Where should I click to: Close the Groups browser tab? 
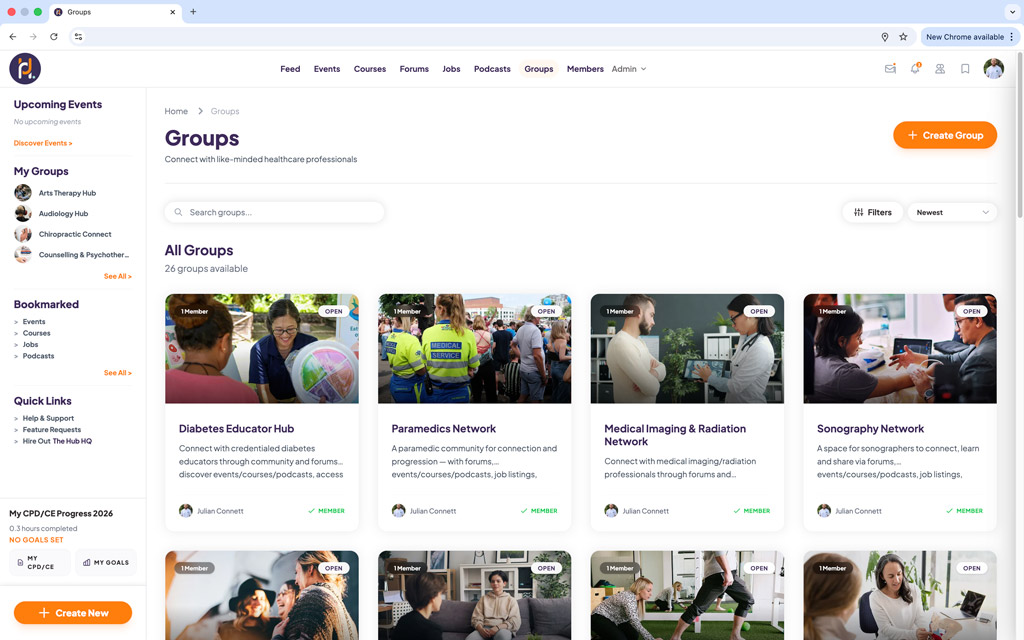click(172, 12)
